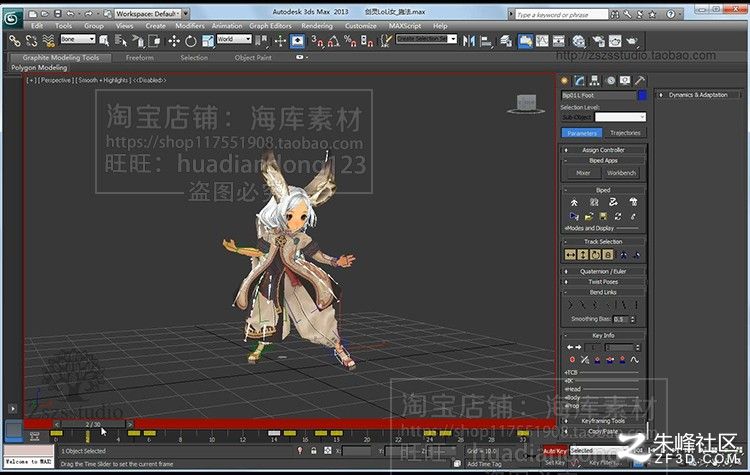Click the Bind to Space Warp icon
Screen dimensions: 750x475
coord(48,42)
